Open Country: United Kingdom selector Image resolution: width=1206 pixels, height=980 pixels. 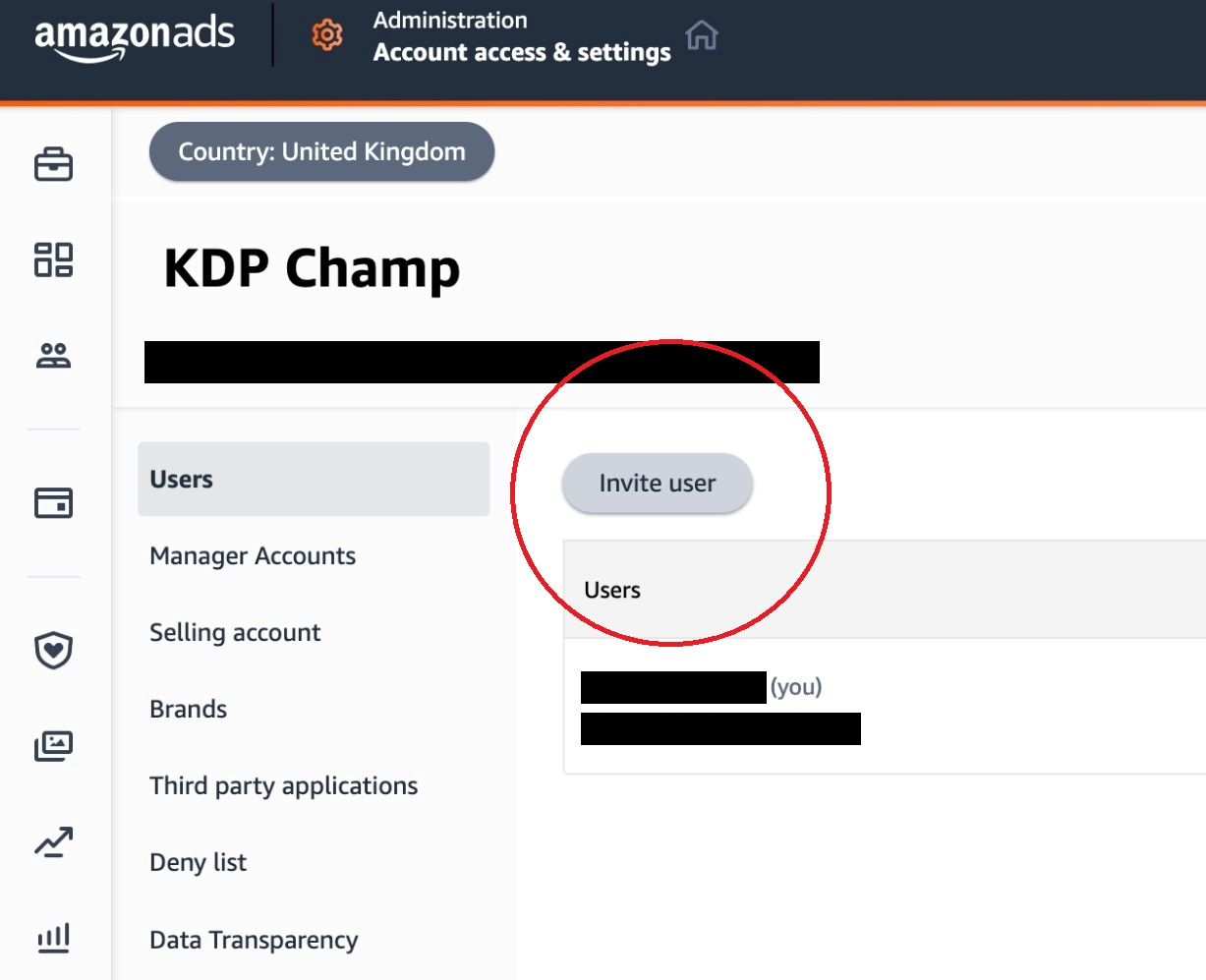pos(321,151)
